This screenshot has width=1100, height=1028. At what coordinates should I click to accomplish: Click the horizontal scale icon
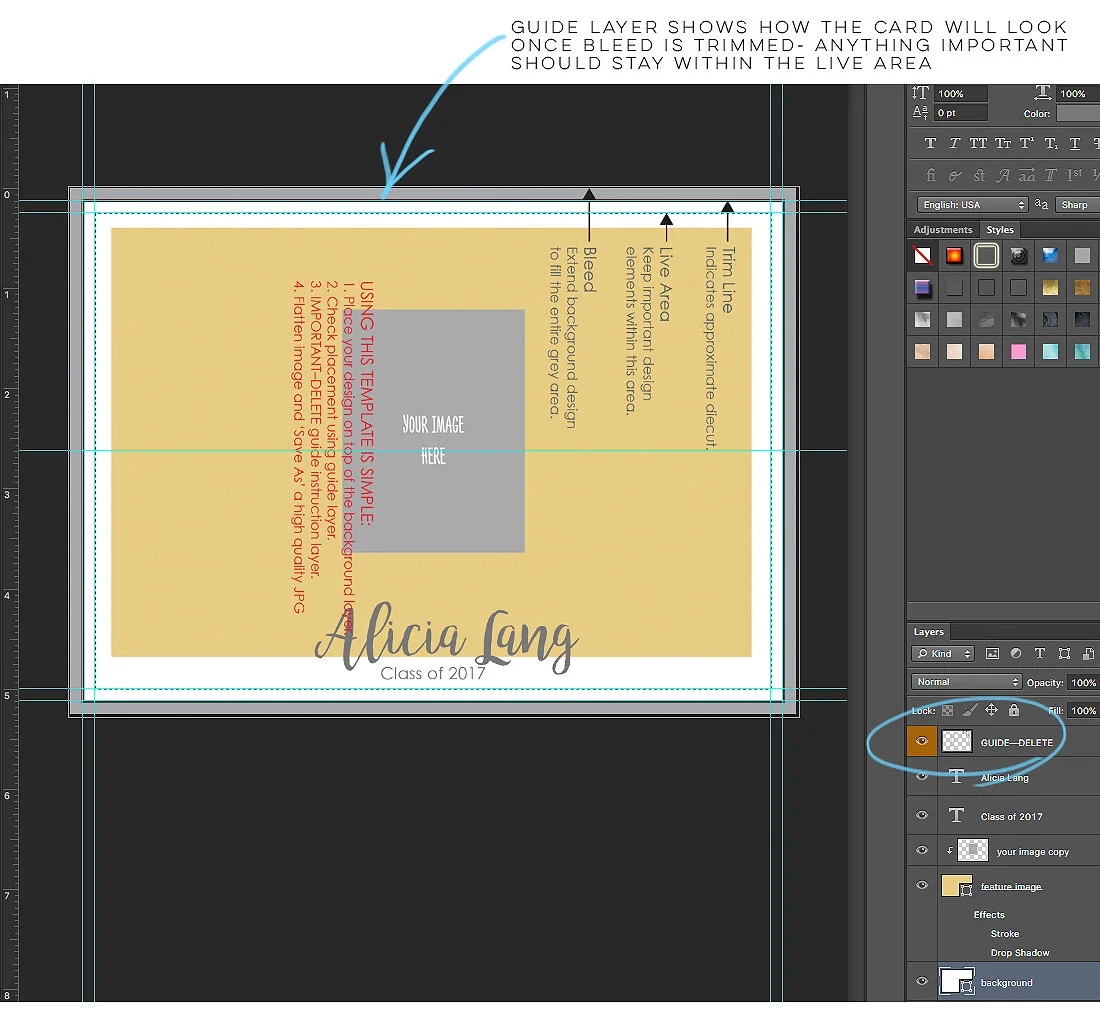pos(1042,93)
